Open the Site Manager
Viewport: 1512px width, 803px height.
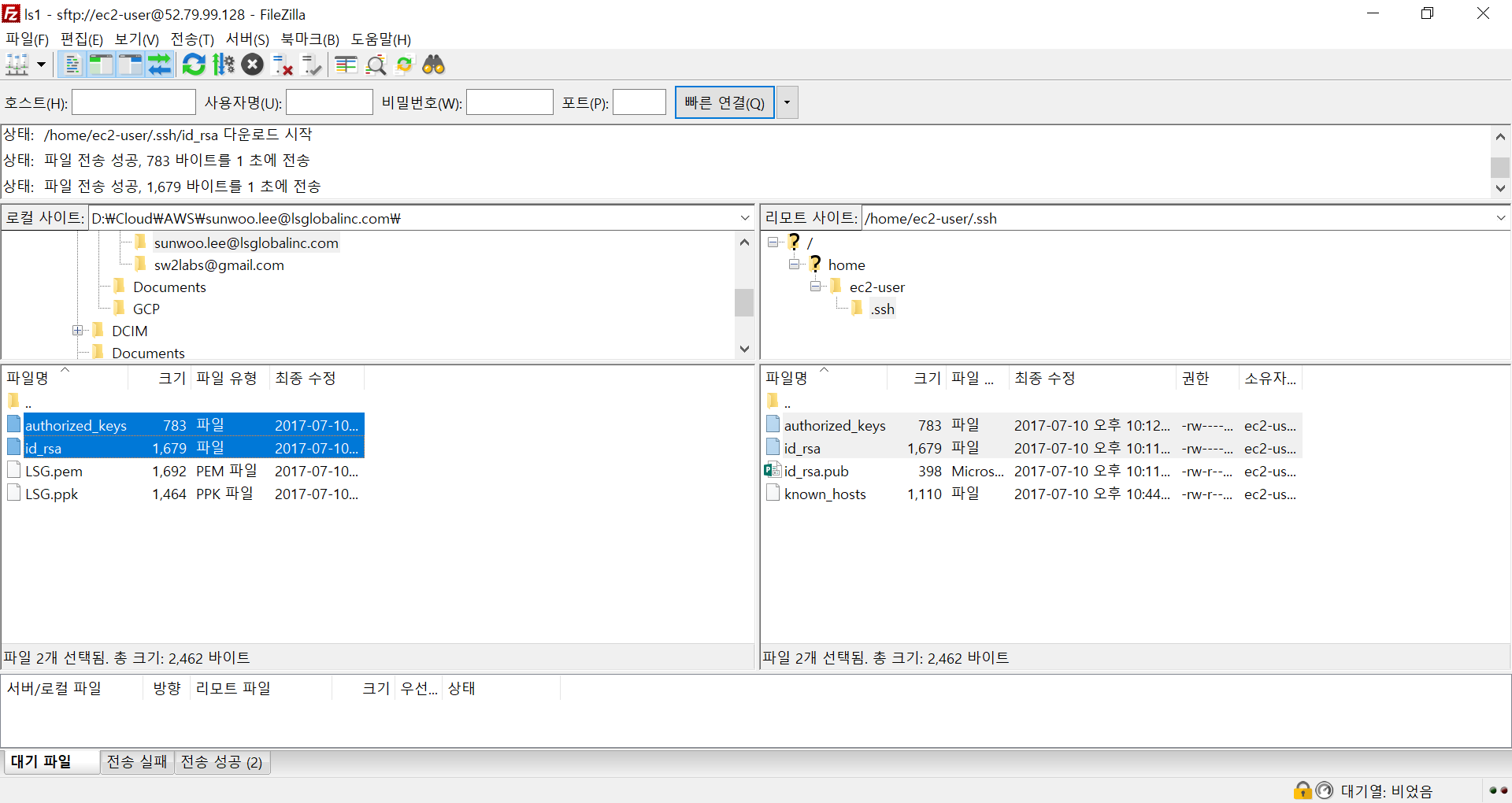[x=17, y=65]
